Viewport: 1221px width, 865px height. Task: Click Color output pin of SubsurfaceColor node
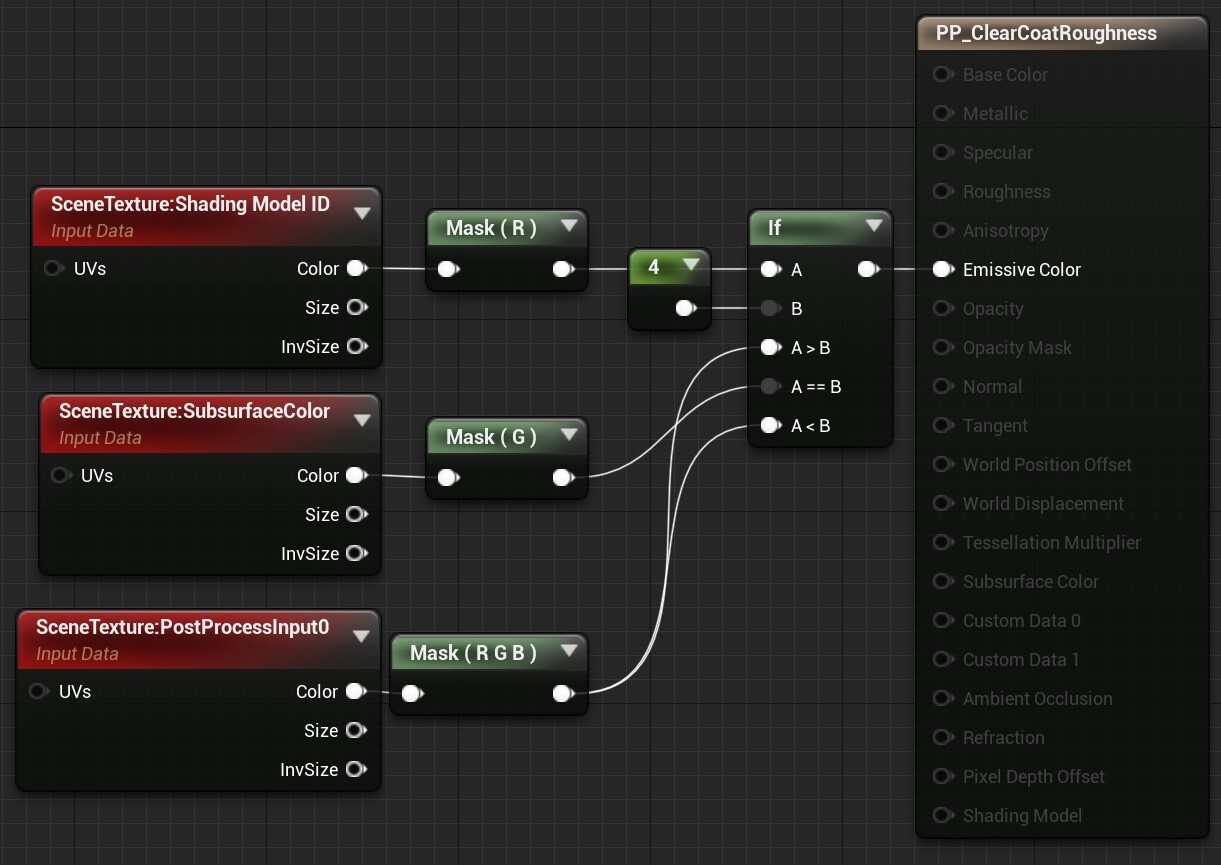[x=357, y=475]
